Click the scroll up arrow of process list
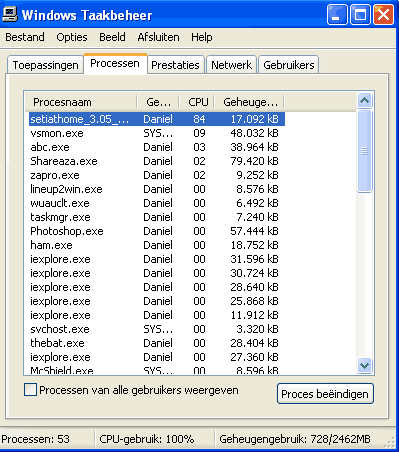Image resolution: width=399 pixels, height=452 pixels. coord(364,100)
